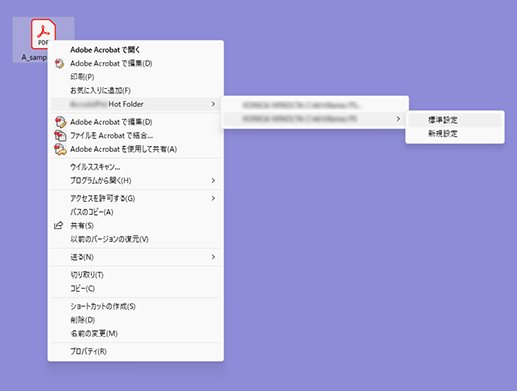The width and height of the screenshot is (517, 391).
Task: Open with 'Adobe Acrobat で開く'
Action: click(137, 50)
